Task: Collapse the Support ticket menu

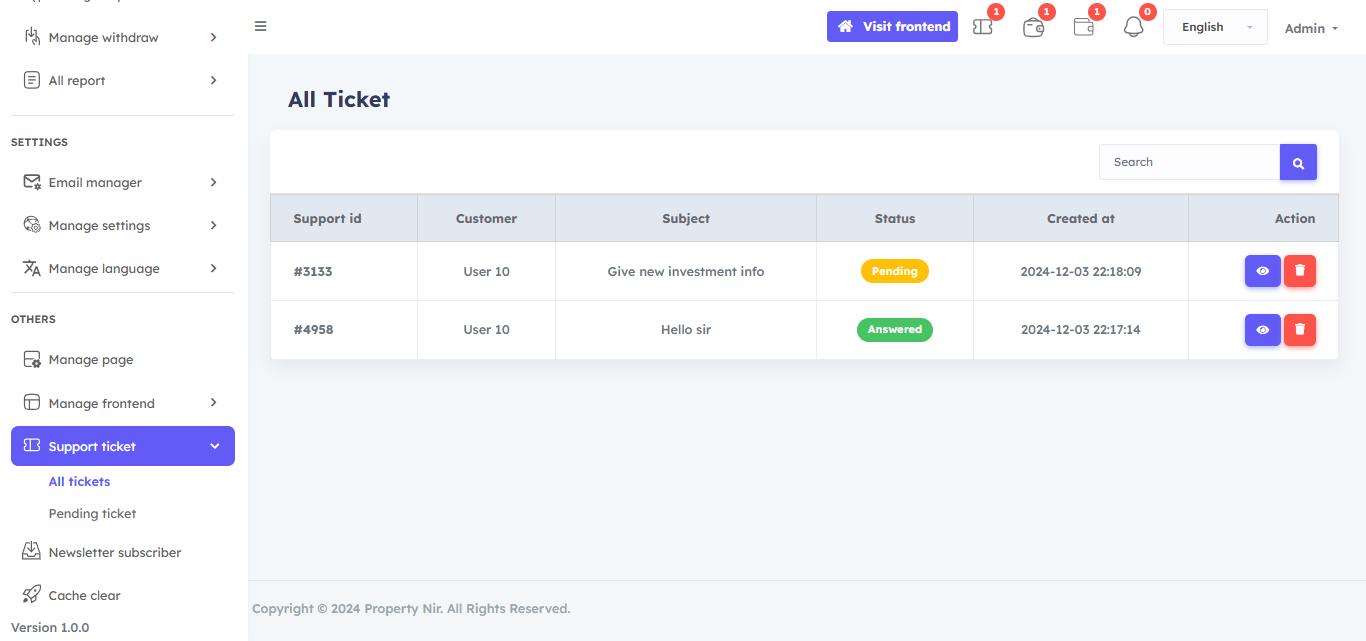Action: (122, 446)
